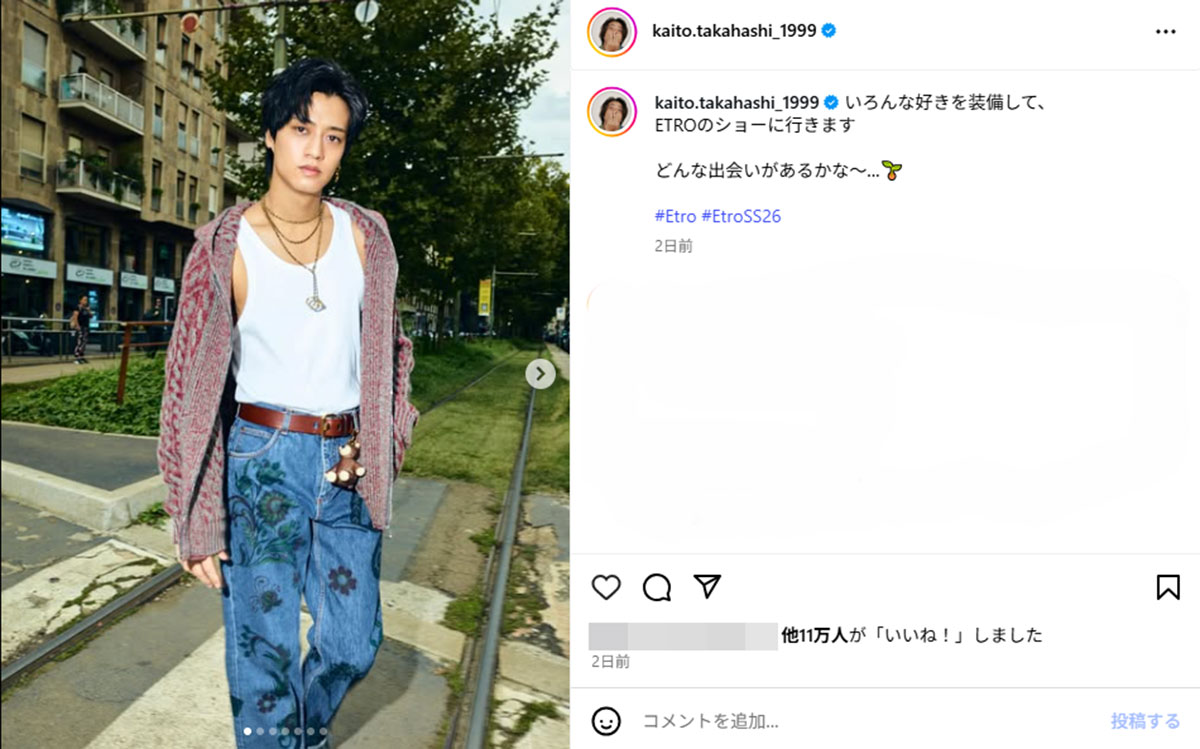Click the 投稿する post button
Screen dimensions: 1200x749
coord(1145,721)
